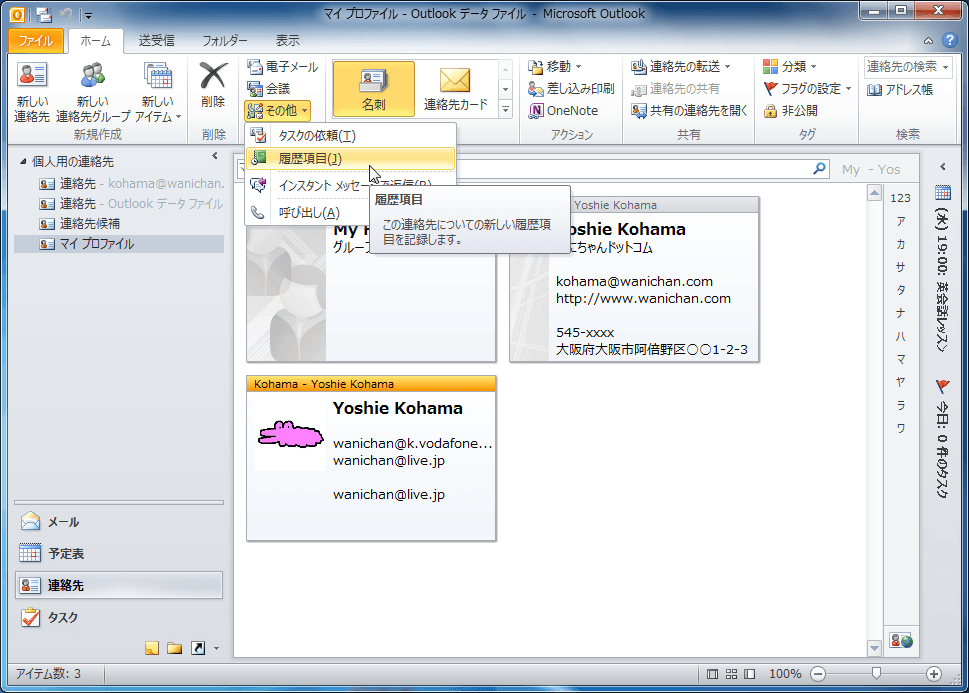Expand the view gallery more arrow
This screenshot has height=693, width=969.
coord(506,109)
